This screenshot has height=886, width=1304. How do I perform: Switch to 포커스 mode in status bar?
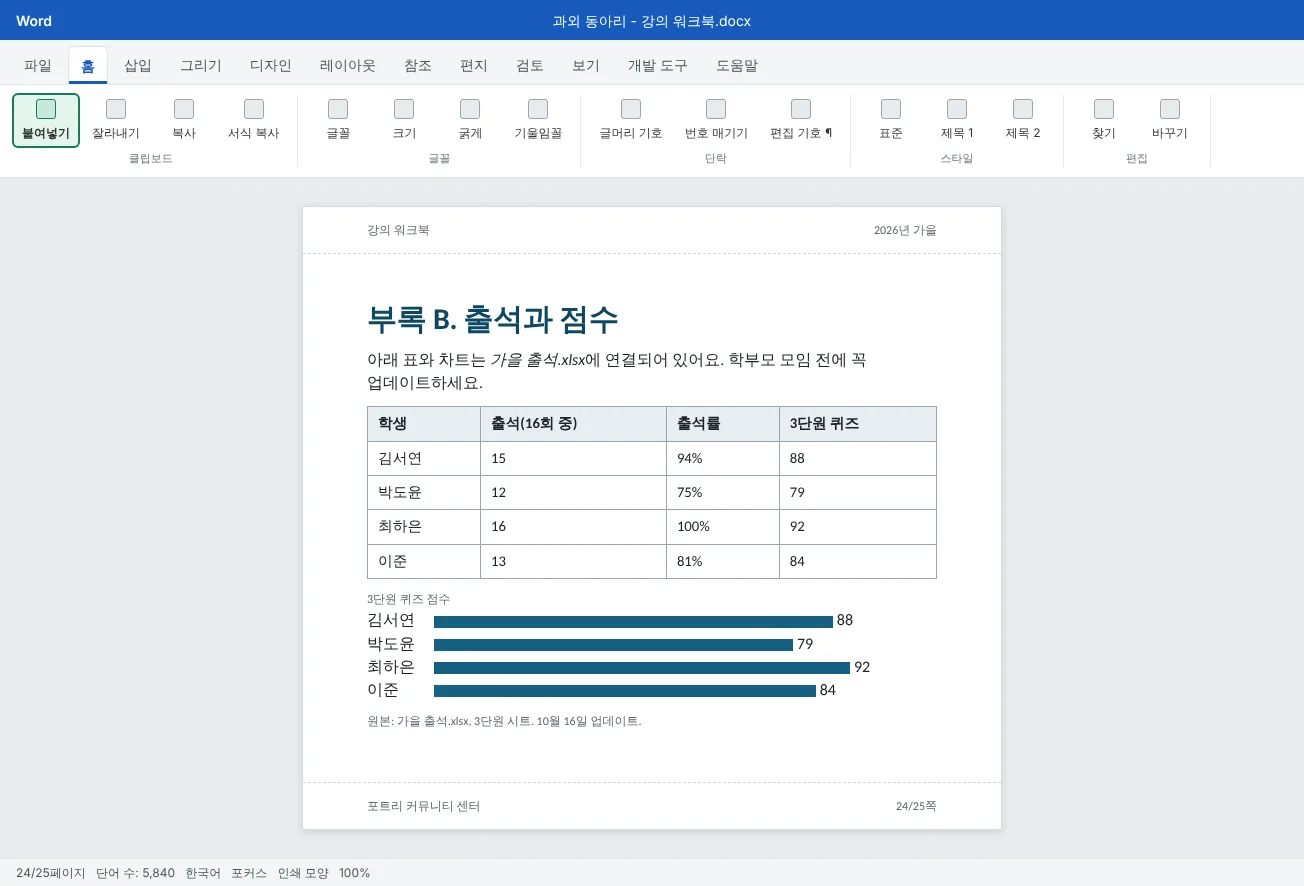pyautogui.click(x=249, y=873)
